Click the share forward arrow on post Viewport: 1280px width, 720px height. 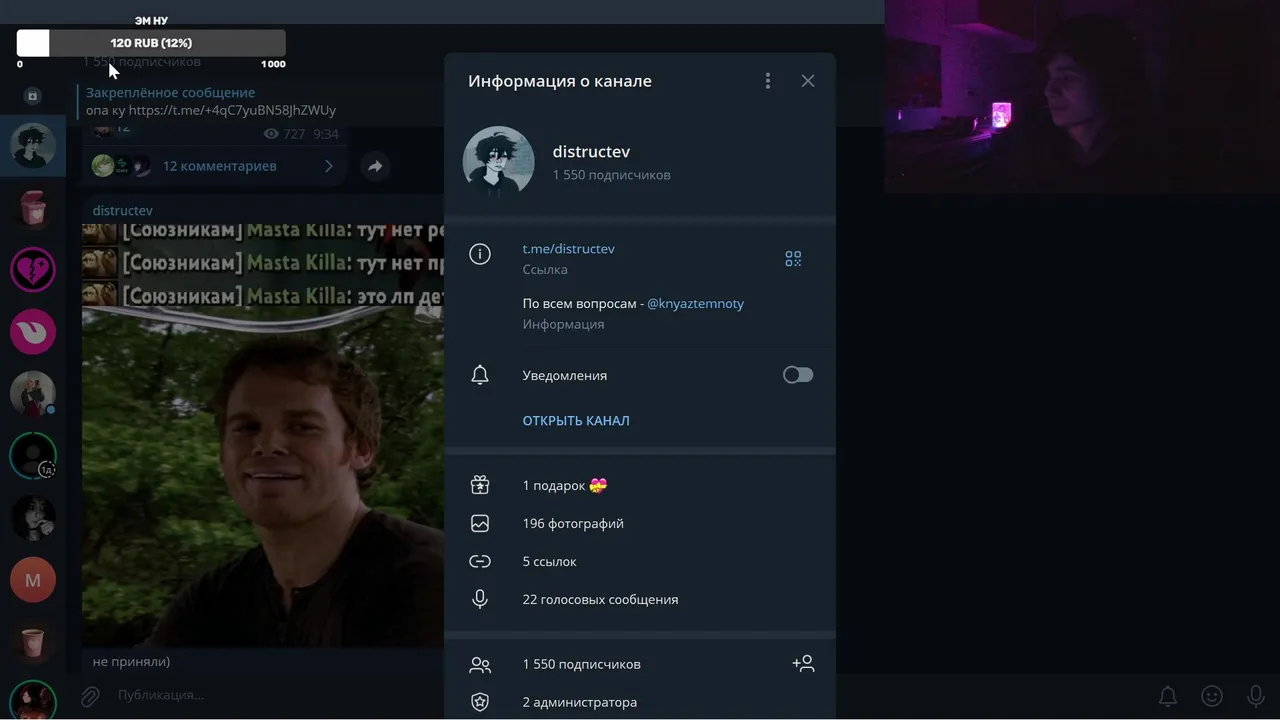[375, 166]
